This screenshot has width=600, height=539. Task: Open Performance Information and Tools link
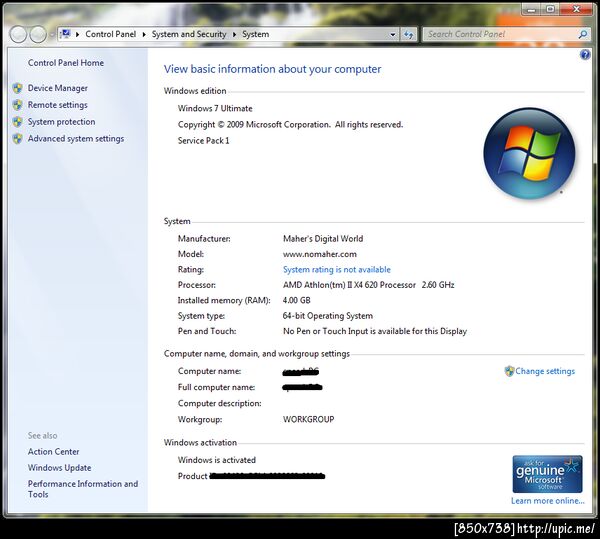pos(83,489)
